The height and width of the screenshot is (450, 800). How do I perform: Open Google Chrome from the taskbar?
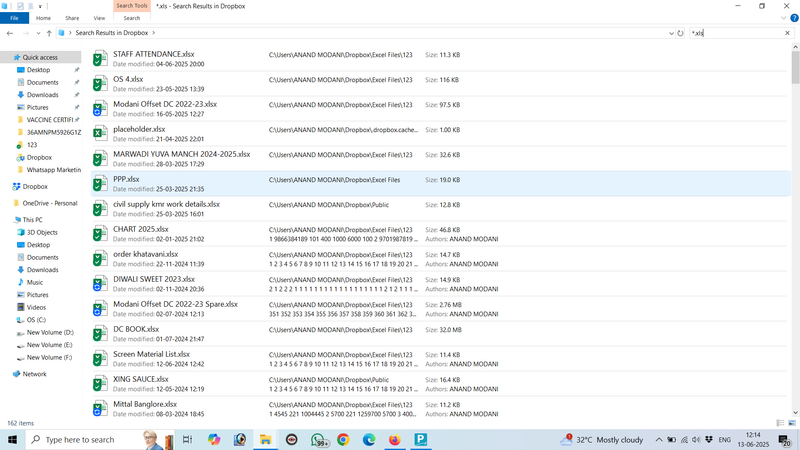click(x=343, y=440)
